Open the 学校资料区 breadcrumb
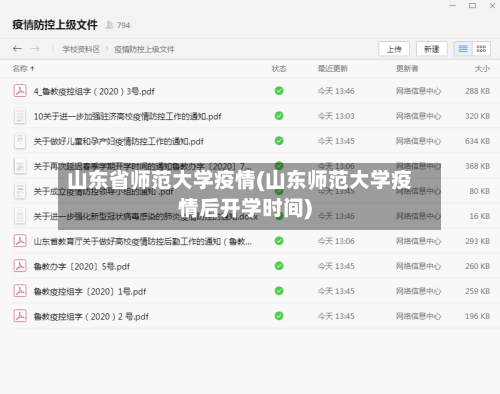This screenshot has height=394, width=500. pos(81,49)
